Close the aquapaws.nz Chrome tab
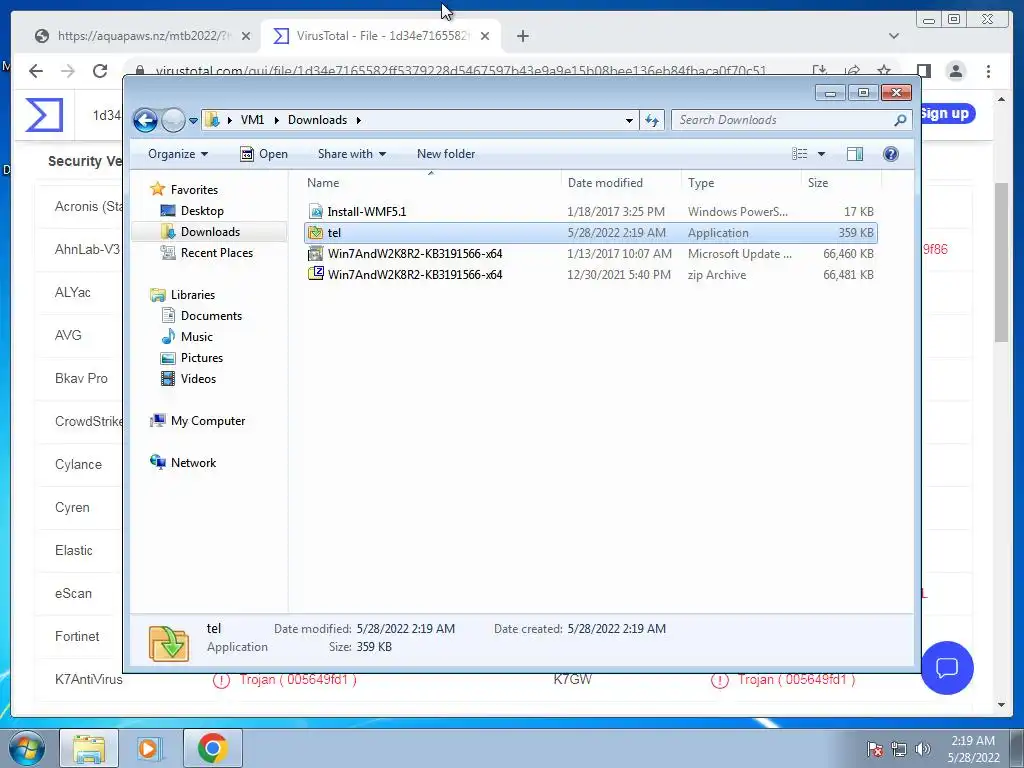1024x768 pixels. (246, 36)
